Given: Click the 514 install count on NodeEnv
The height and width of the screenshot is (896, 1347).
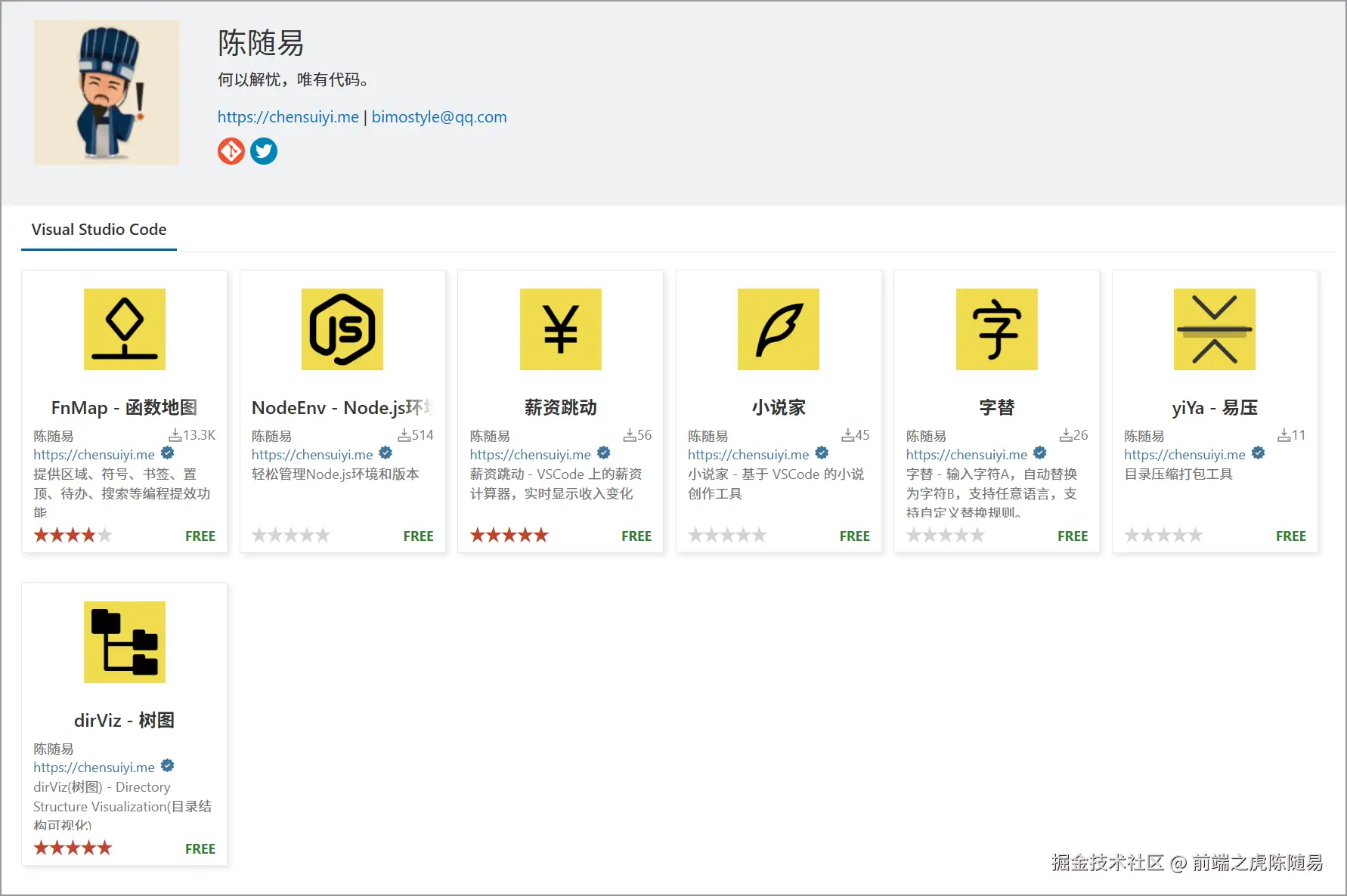Looking at the screenshot, I should tap(416, 435).
